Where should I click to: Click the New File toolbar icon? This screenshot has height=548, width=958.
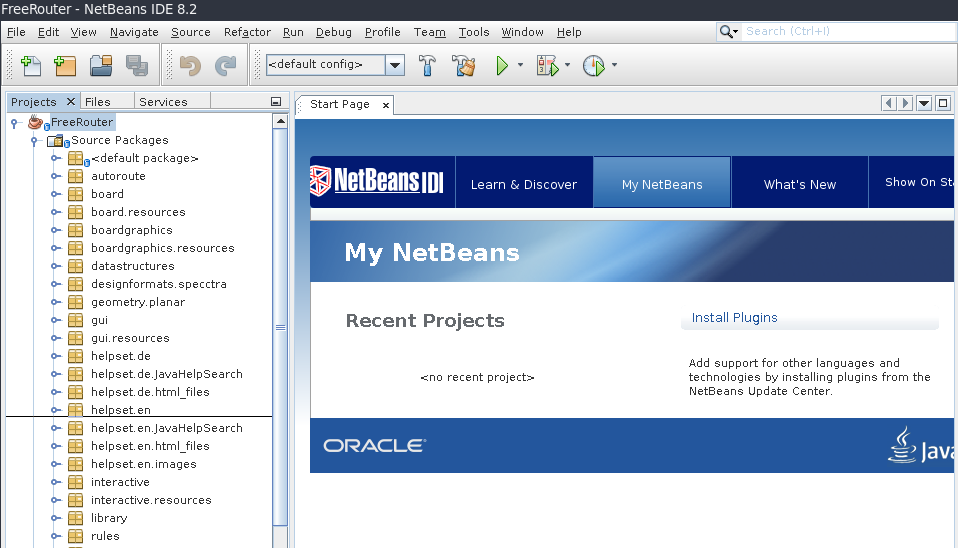(31, 65)
